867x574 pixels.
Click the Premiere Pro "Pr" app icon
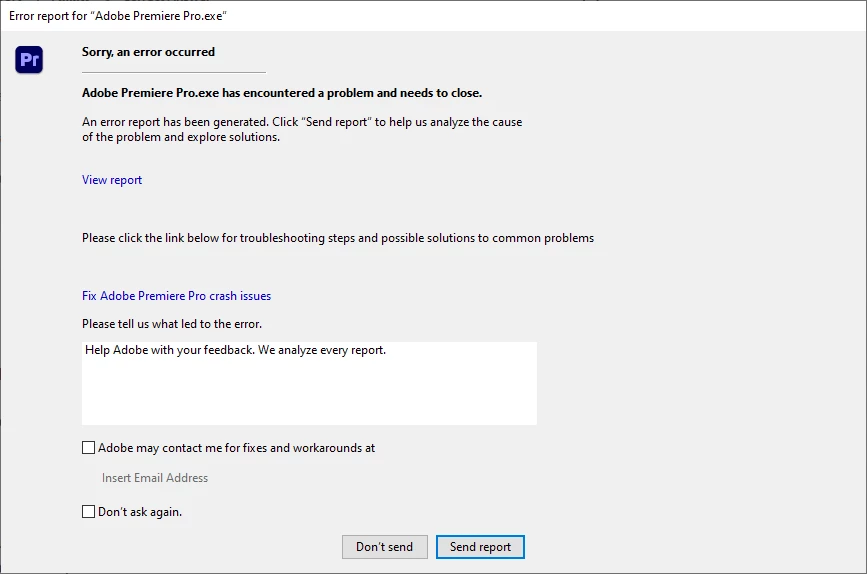[29, 60]
